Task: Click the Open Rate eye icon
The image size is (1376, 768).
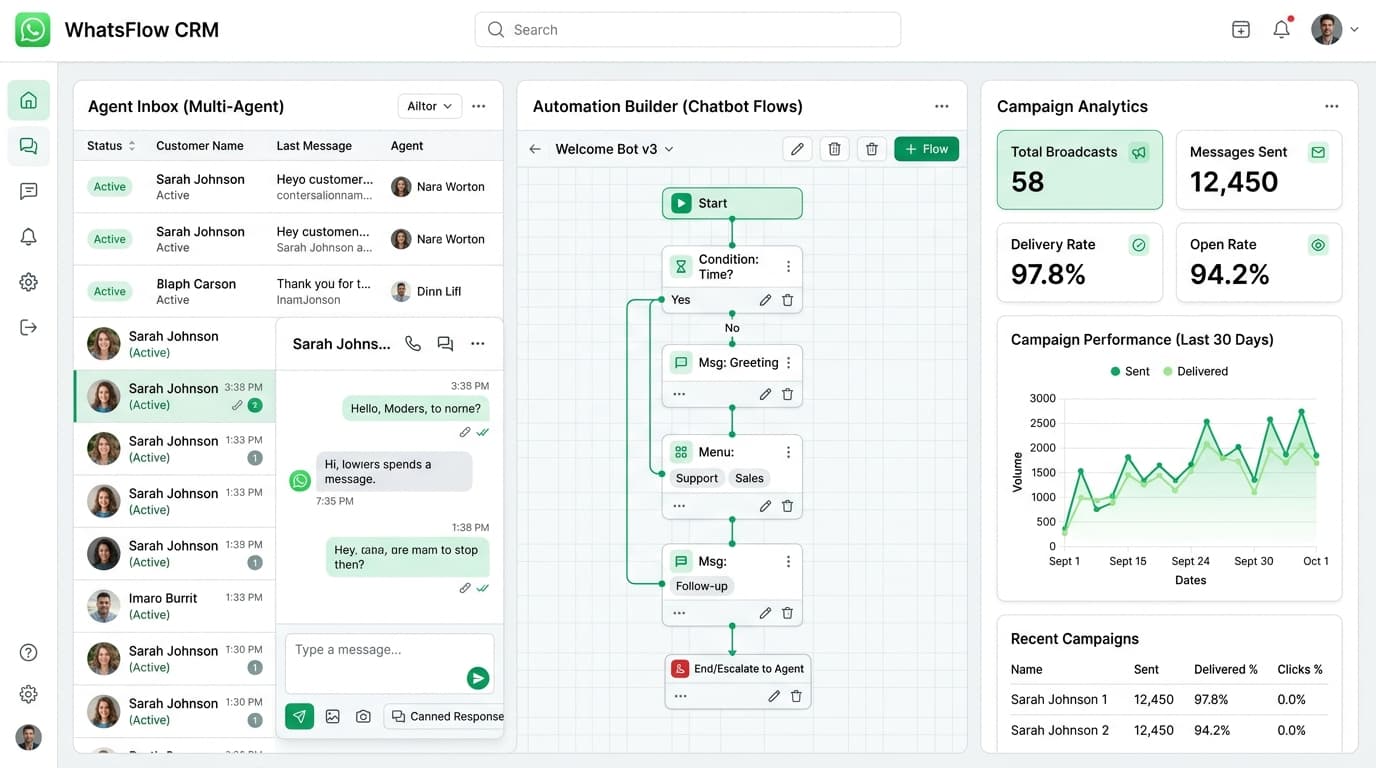Action: 1318,245
